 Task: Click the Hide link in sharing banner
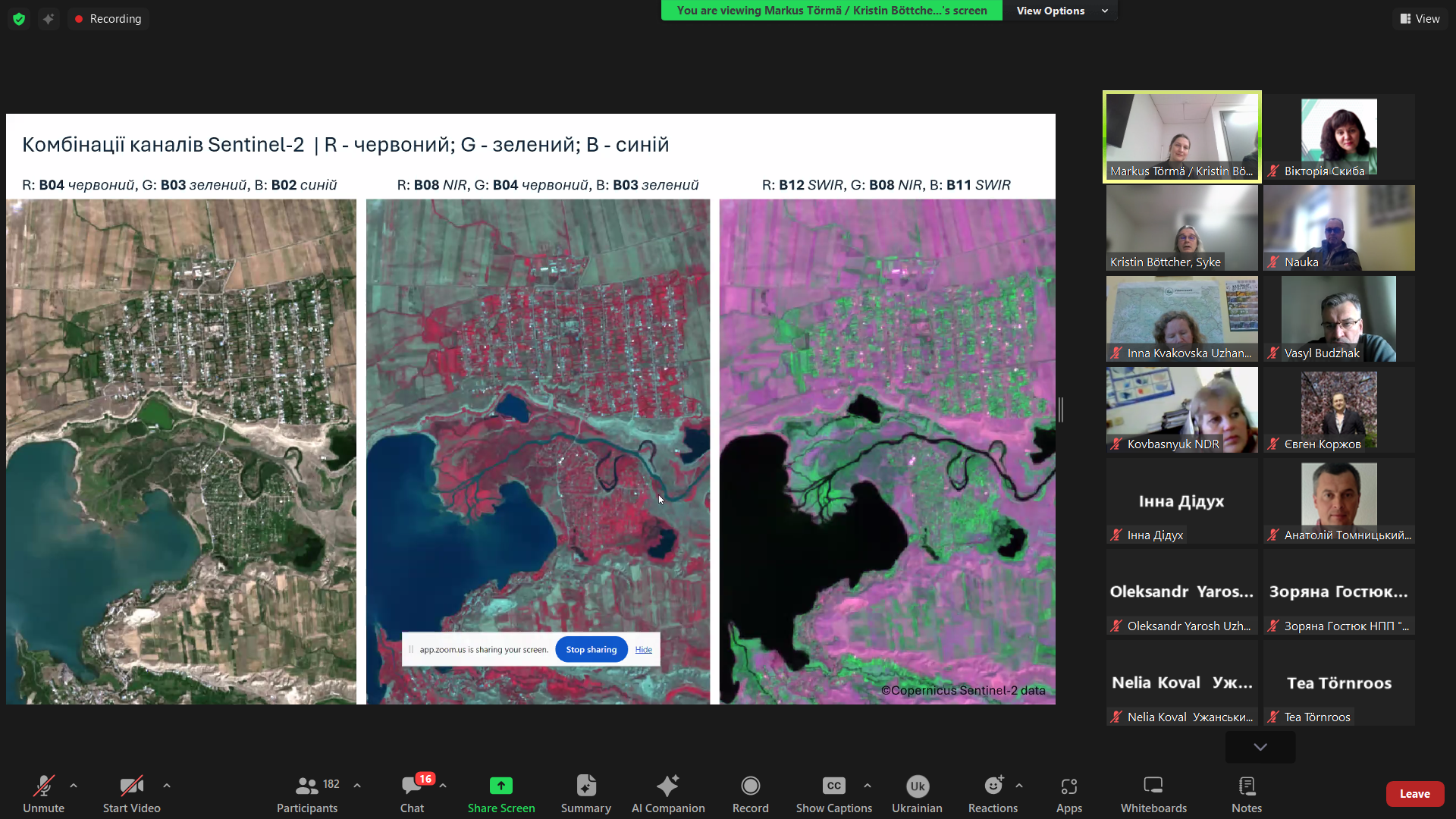coord(643,650)
